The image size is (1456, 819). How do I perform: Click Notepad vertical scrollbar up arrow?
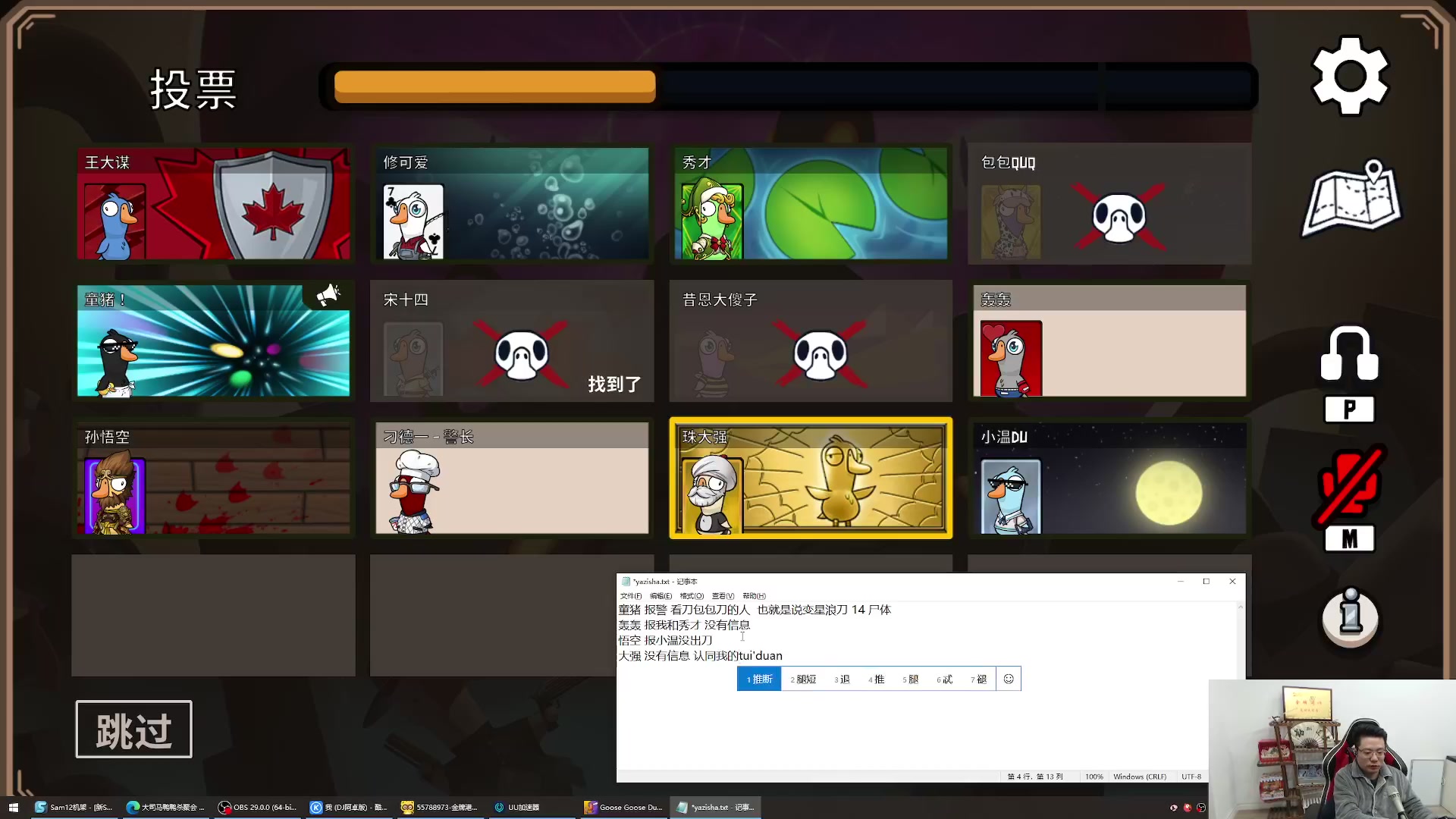click(1241, 607)
